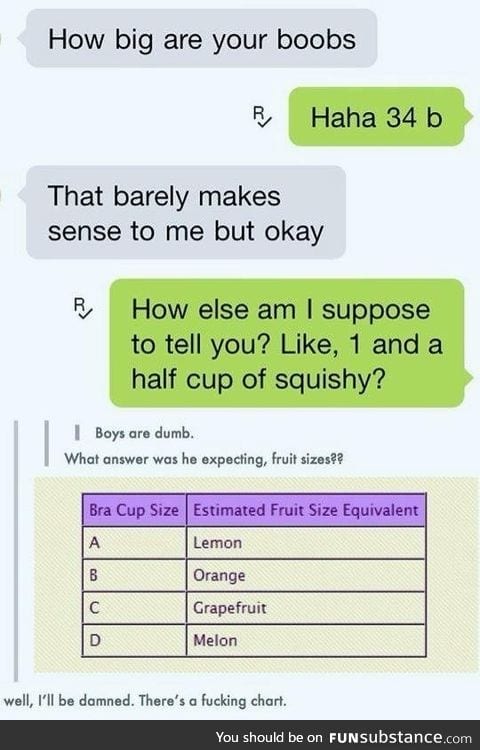
Task: Click the "Boys are dumb." quoted comment
Action: pos(144,433)
